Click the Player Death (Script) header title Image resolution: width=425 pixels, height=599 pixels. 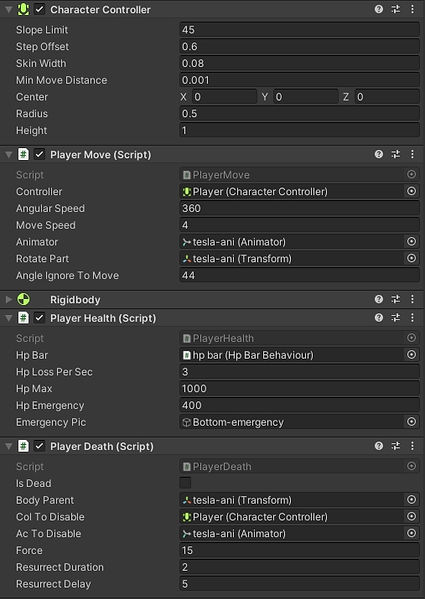102,447
